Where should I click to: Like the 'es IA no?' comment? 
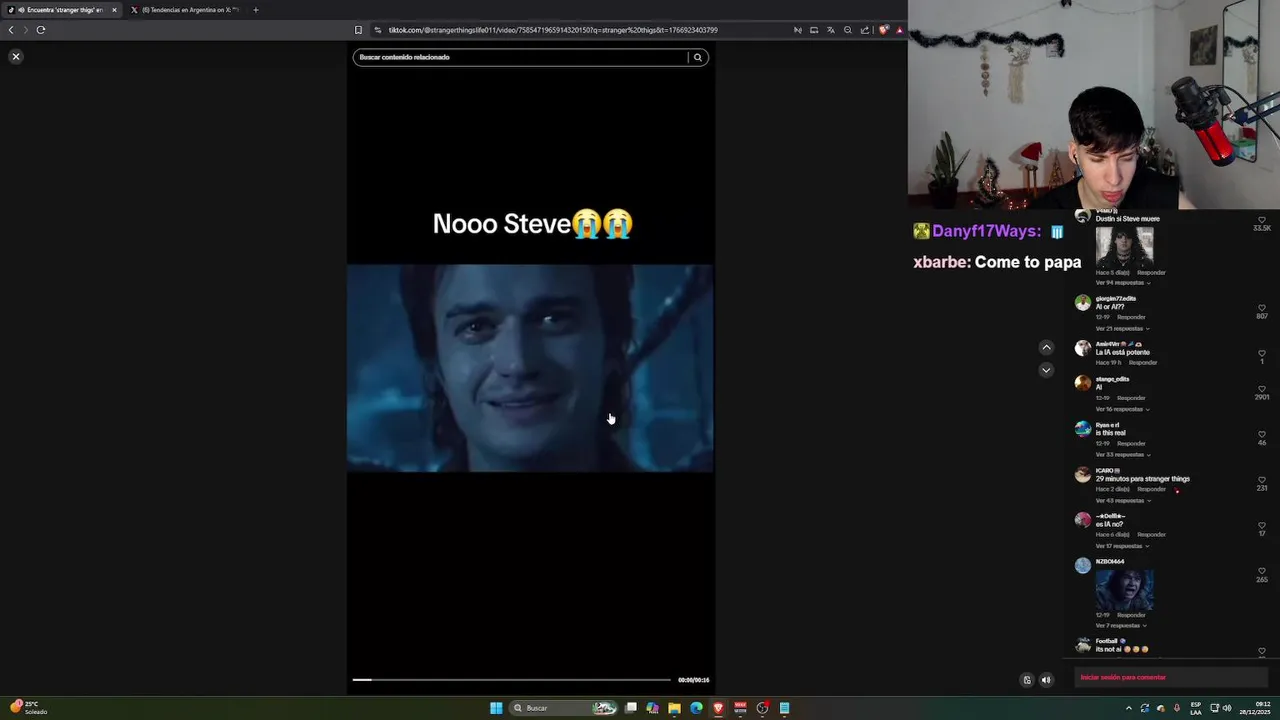pos(1262,525)
